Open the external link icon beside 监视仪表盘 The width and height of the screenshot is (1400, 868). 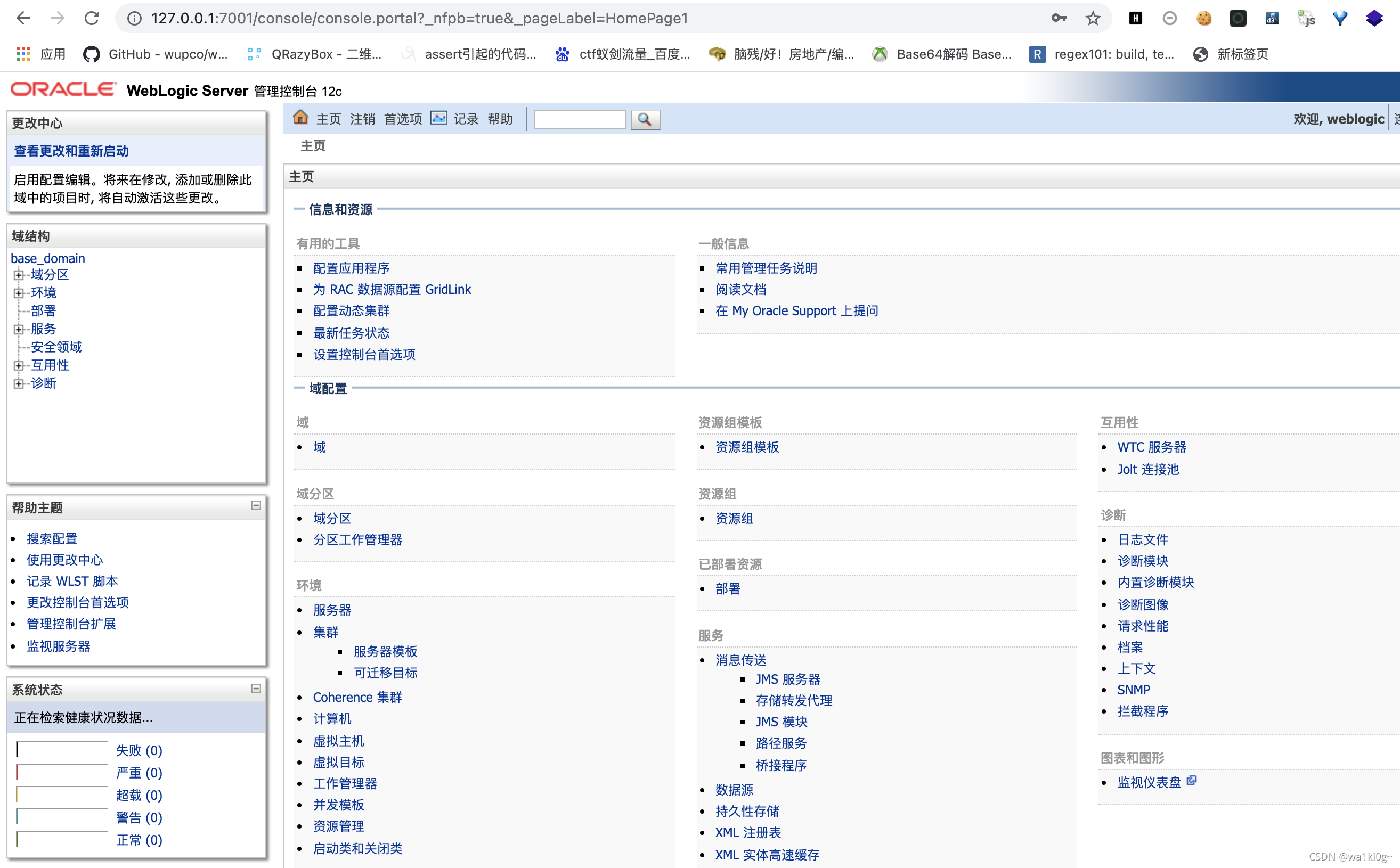click(x=1192, y=780)
